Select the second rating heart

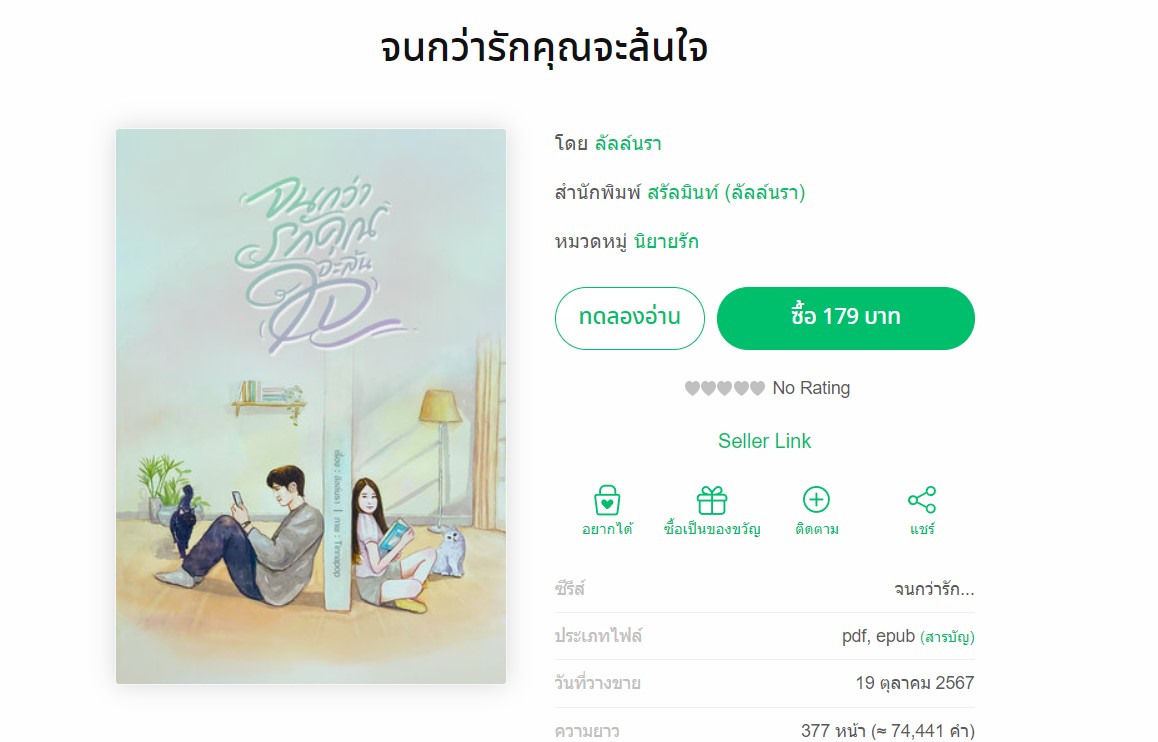click(x=708, y=388)
